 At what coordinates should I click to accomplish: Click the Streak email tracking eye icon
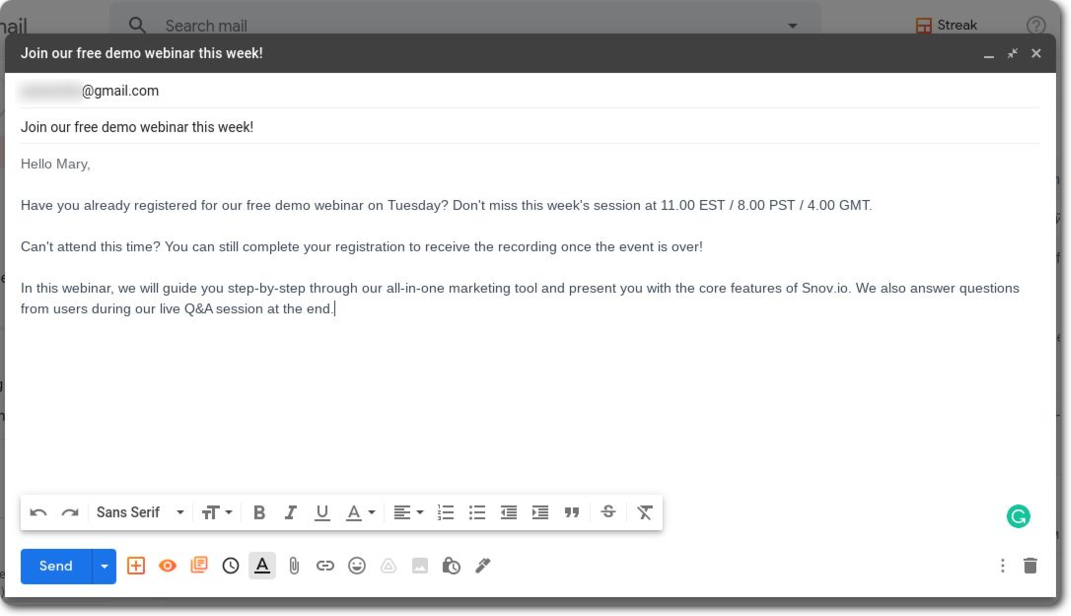click(x=168, y=566)
